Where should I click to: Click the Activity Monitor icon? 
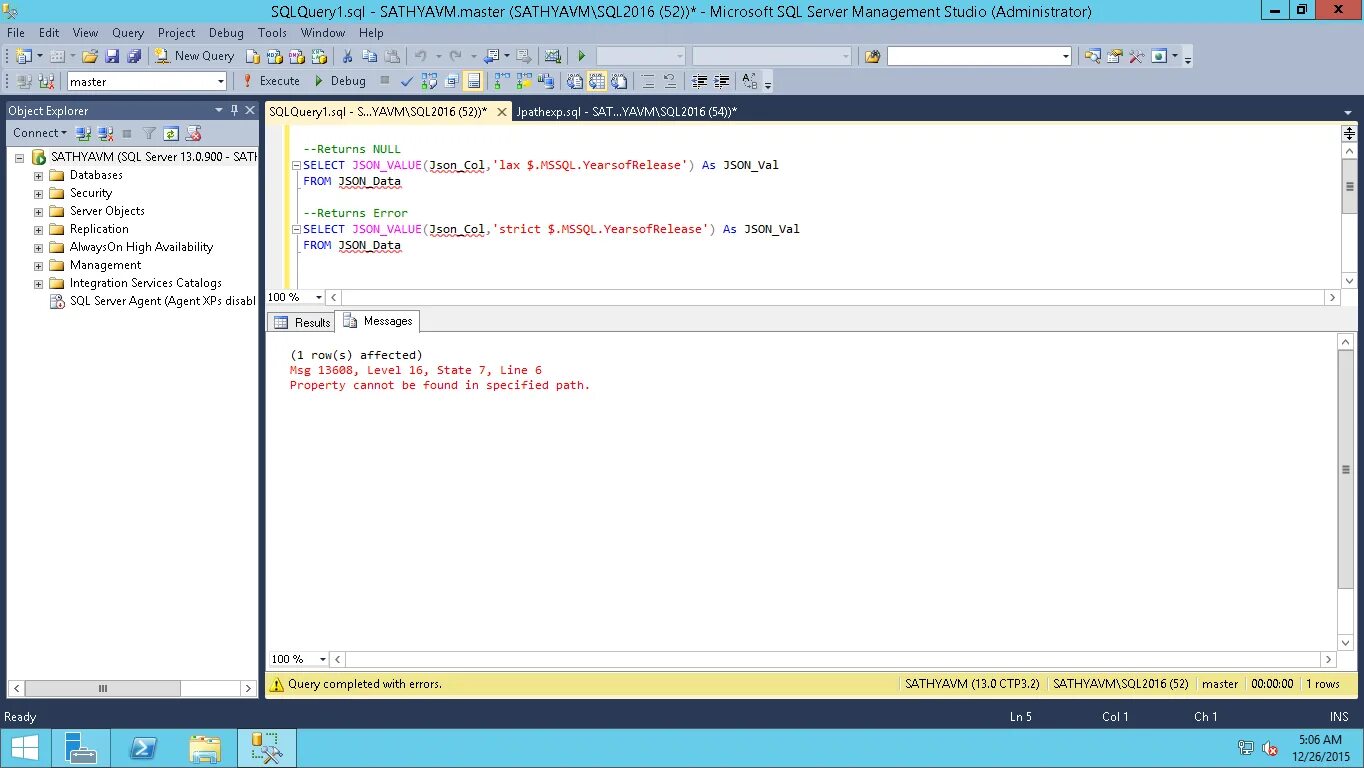(x=552, y=56)
